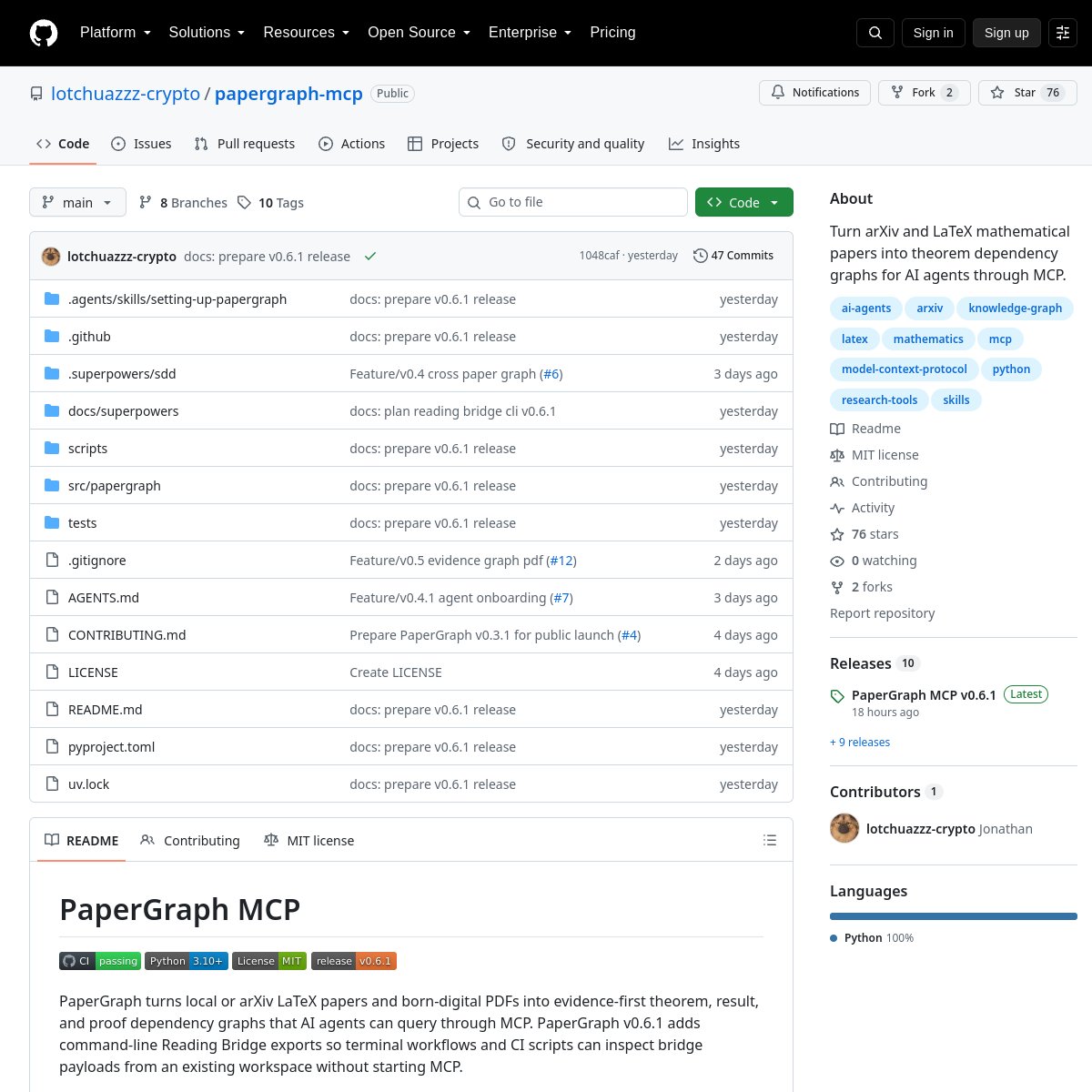
Task: Click the release v0.6.1 badge
Action: click(354, 961)
